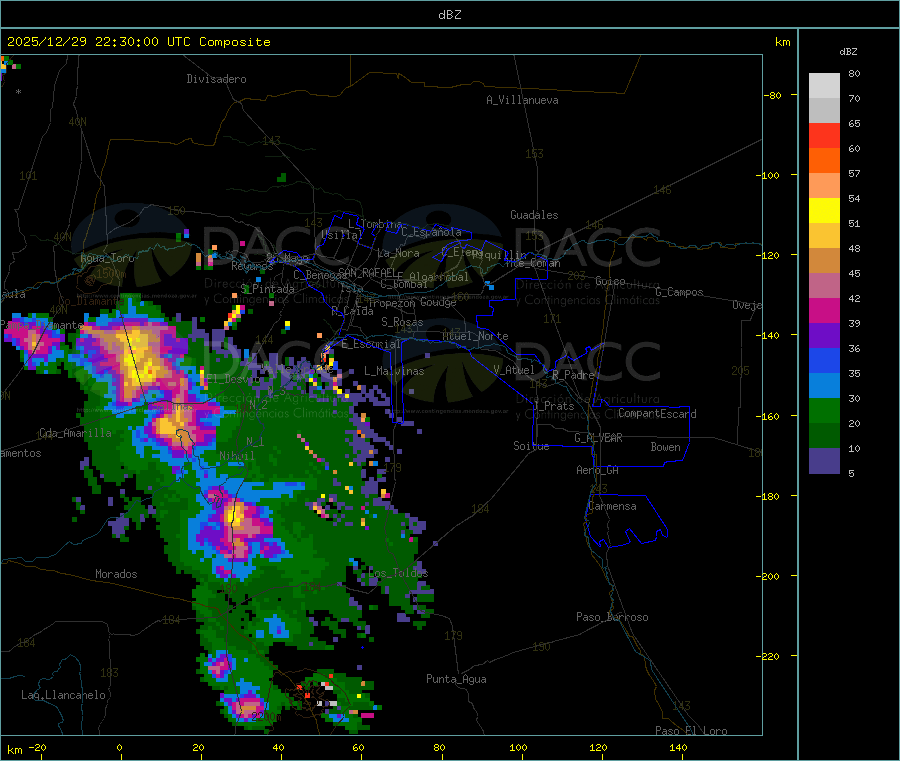The height and width of the screenshot is (761, 900).
Task: Click the 'Aero_GA' map label
Action: pyautogui.click(x=598, y=470)
